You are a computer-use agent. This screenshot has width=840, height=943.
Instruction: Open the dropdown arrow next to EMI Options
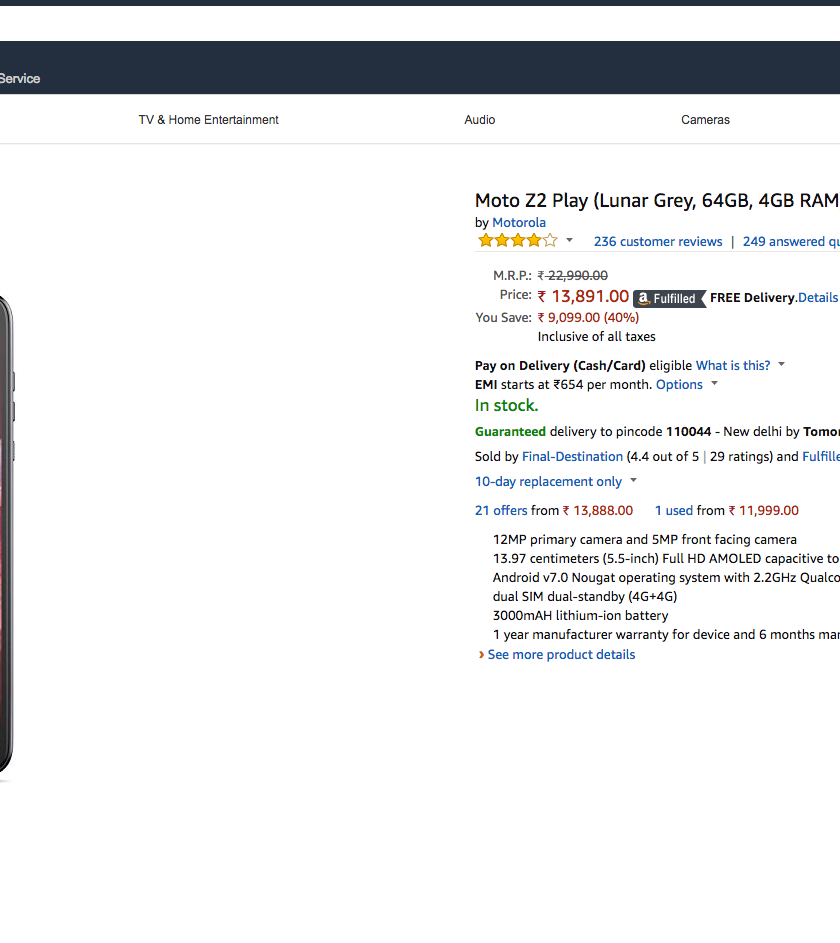715,385
